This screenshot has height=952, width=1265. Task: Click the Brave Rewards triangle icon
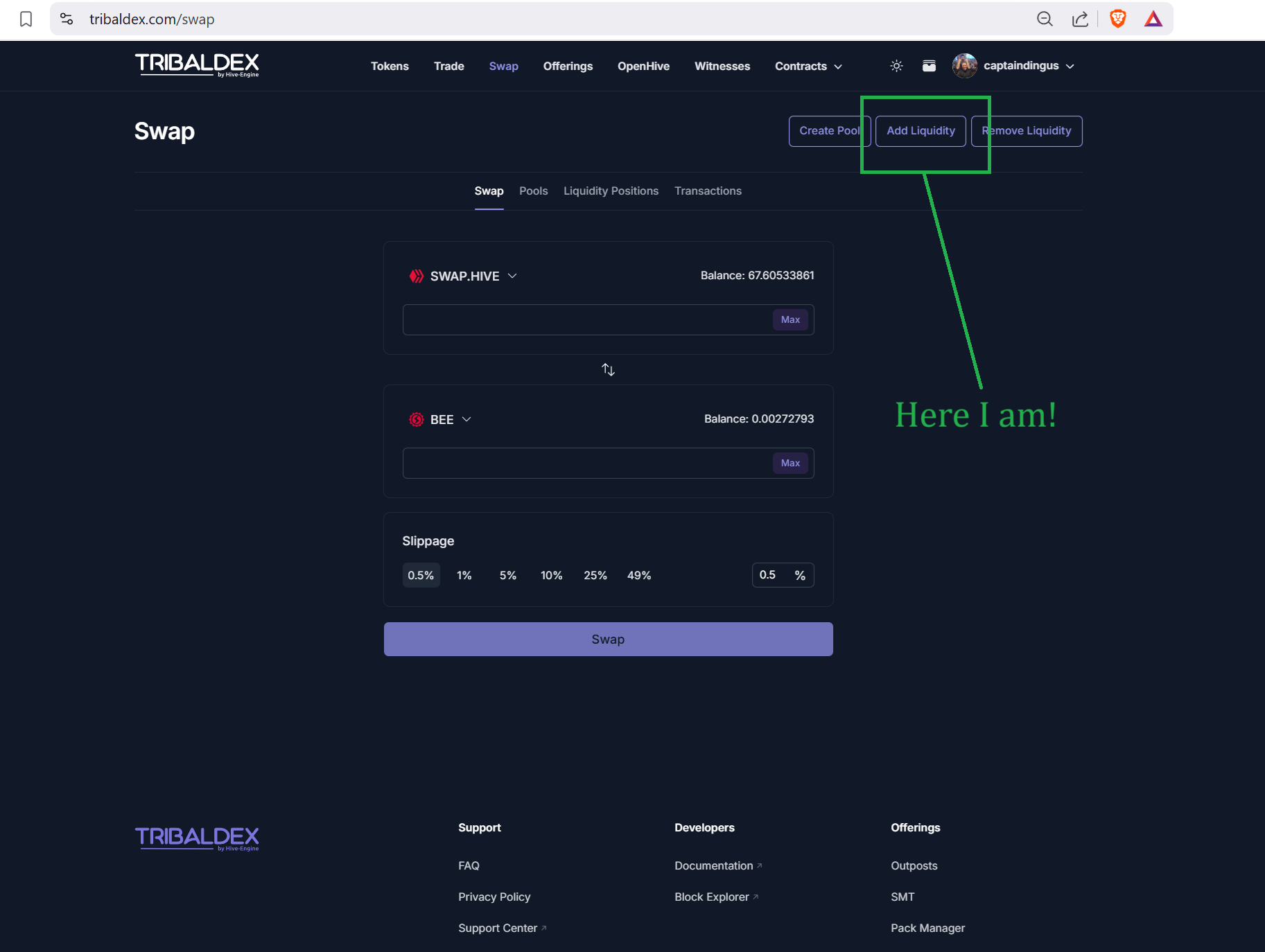[x=1153, y=19]
